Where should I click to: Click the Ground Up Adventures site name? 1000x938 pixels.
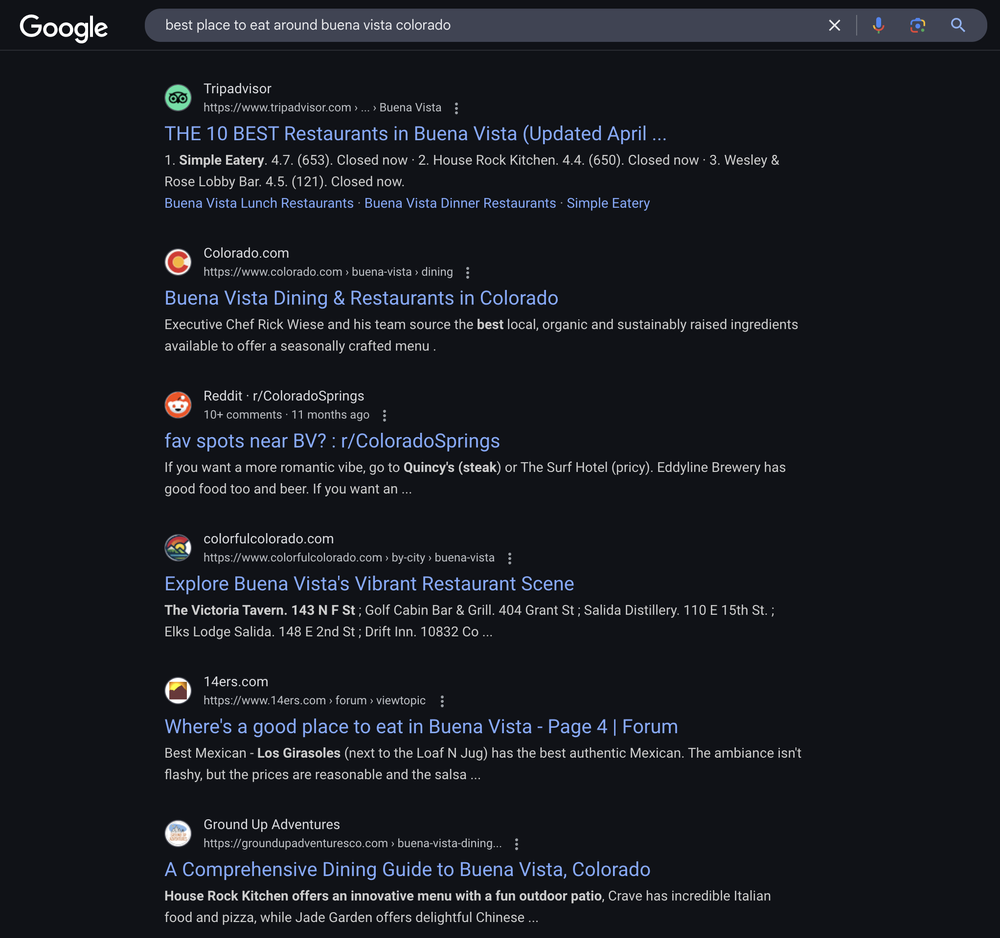272,824
